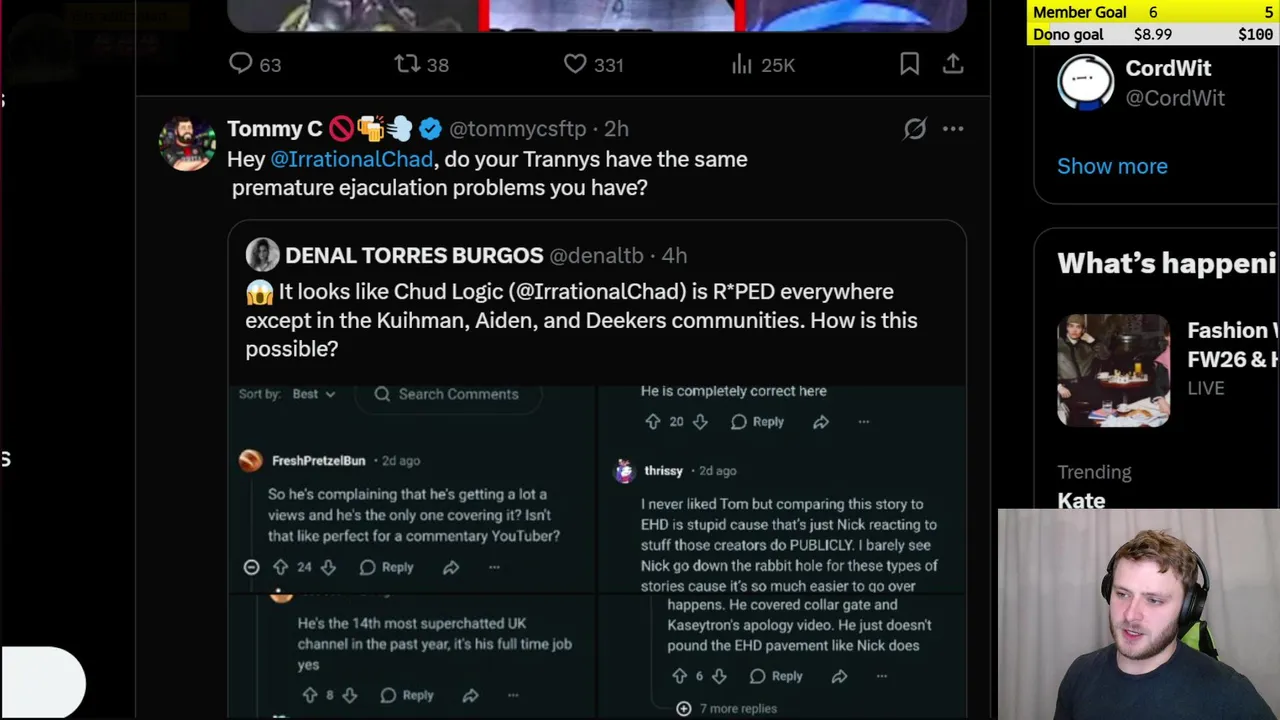Image resolution: width=1280 pixels, height=720 pixels.
Task: Click the share upload icon
Action: click(x=953, y=64)
